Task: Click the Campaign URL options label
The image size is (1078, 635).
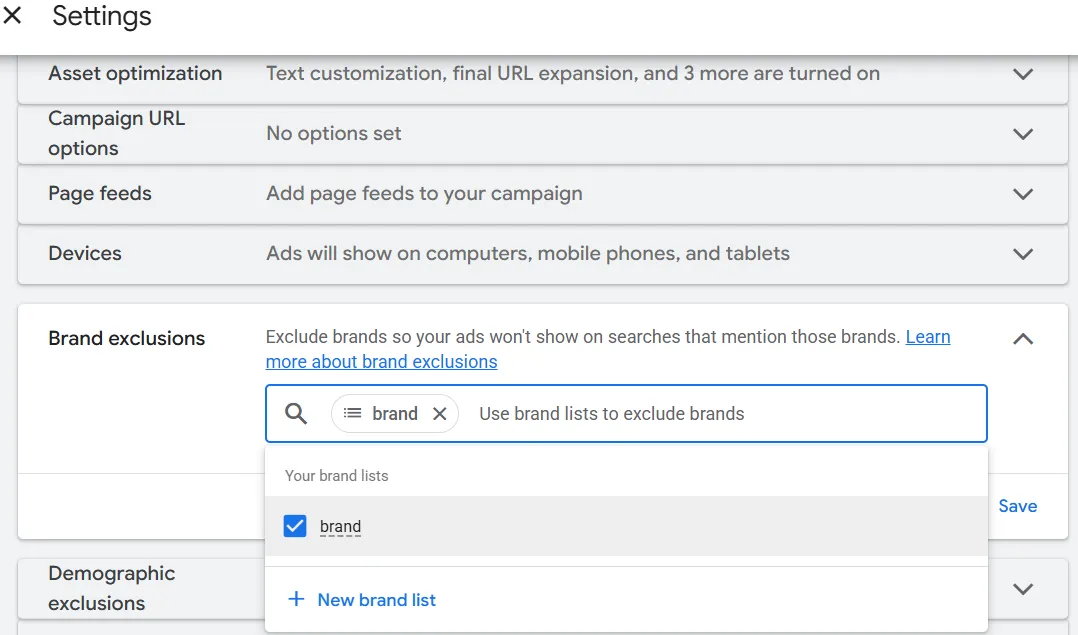Action: pyautogui.click(x=117, y=133)
